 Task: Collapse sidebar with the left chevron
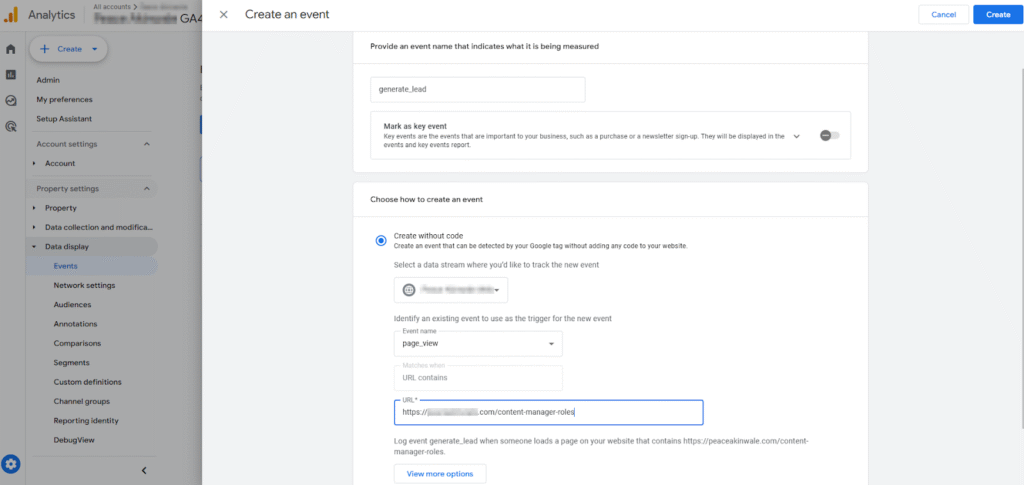pyautogui.click(x=143, y=470)
